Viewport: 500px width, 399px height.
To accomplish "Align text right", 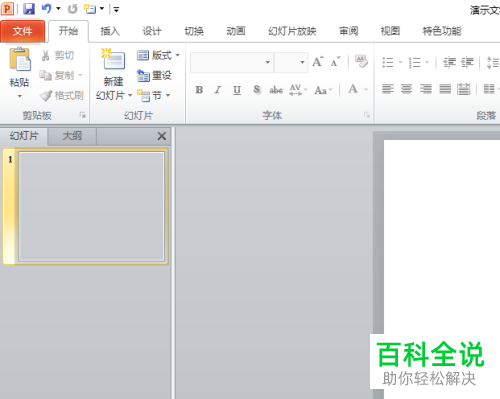I will click(426, 89).
